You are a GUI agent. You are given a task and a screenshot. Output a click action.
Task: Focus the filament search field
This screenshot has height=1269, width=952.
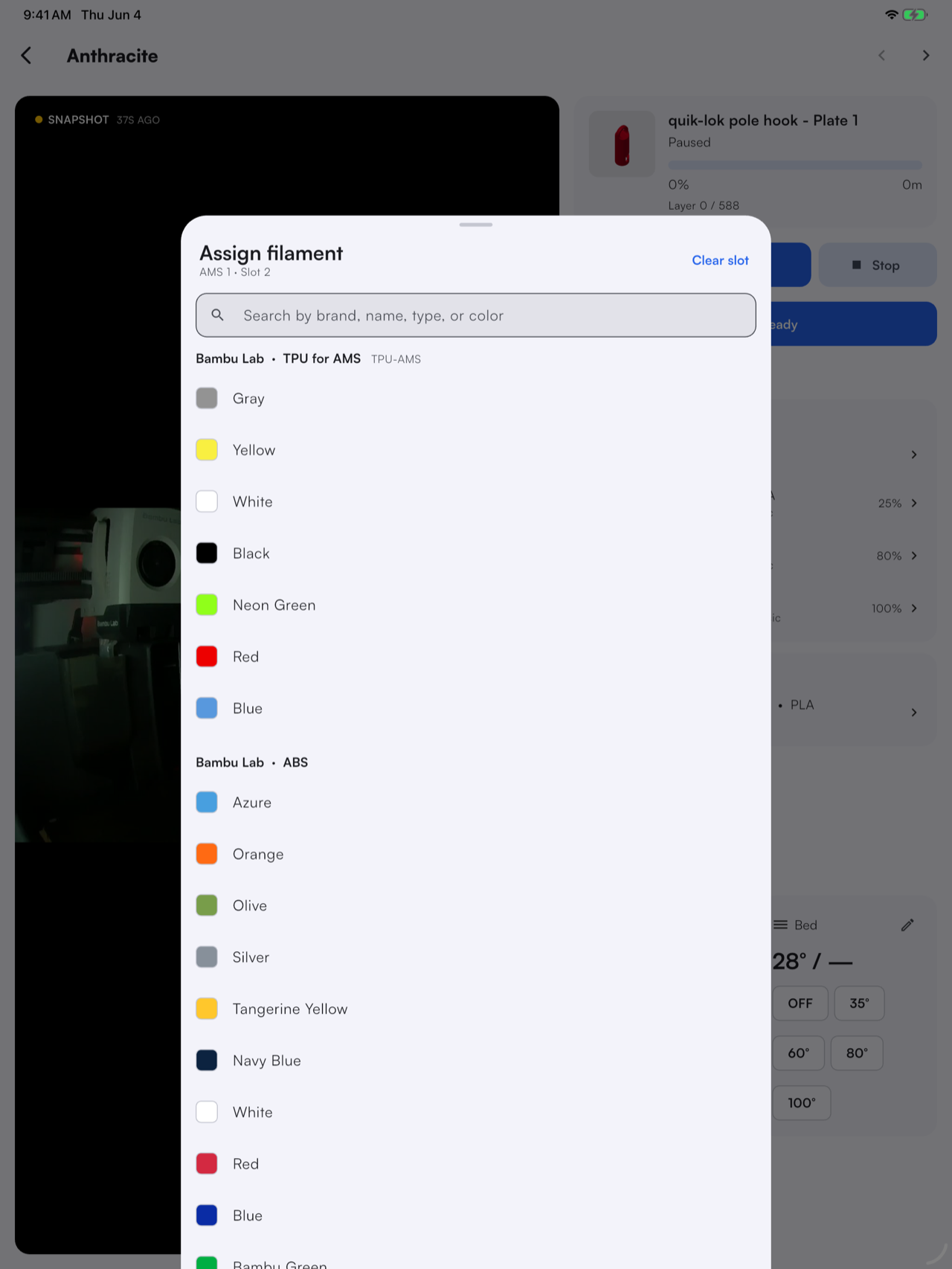(x=476, y=315)
